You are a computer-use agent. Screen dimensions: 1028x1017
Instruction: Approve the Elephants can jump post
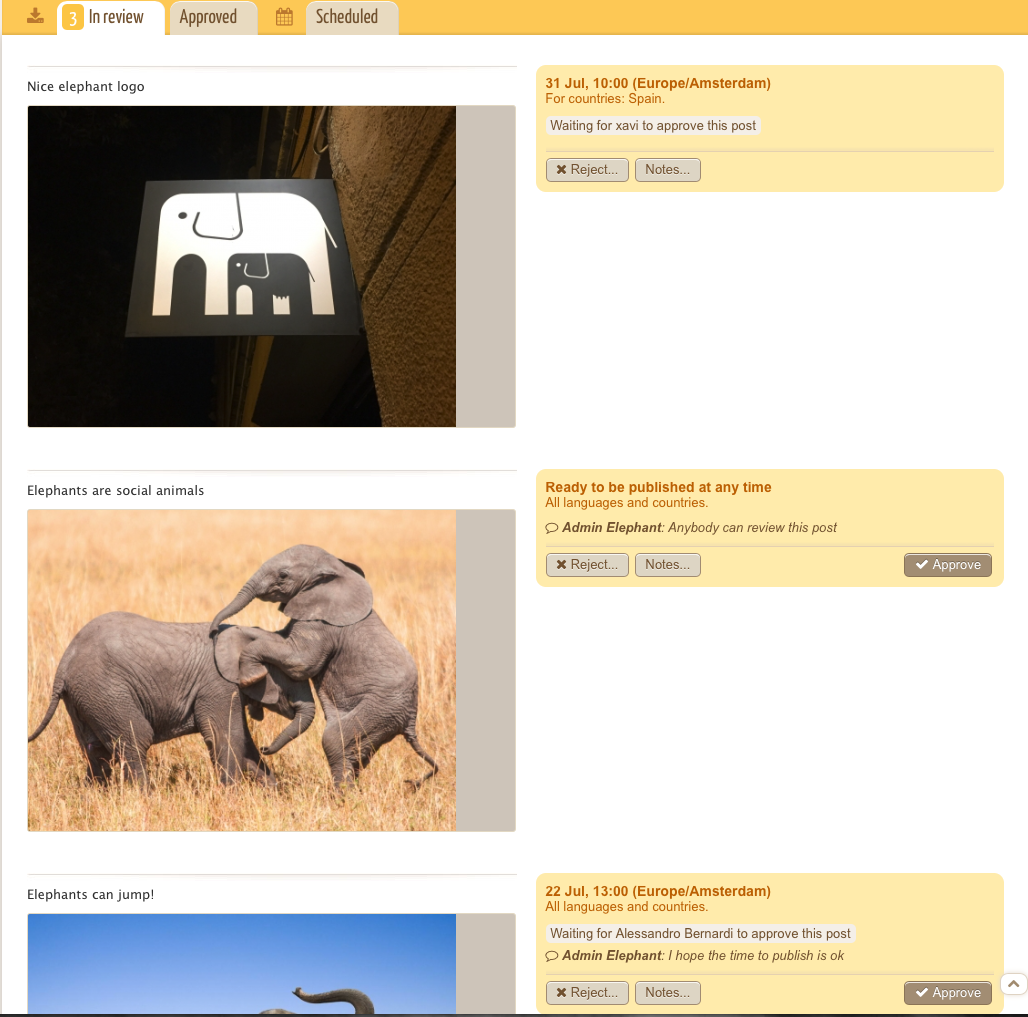tap(947, 993)
